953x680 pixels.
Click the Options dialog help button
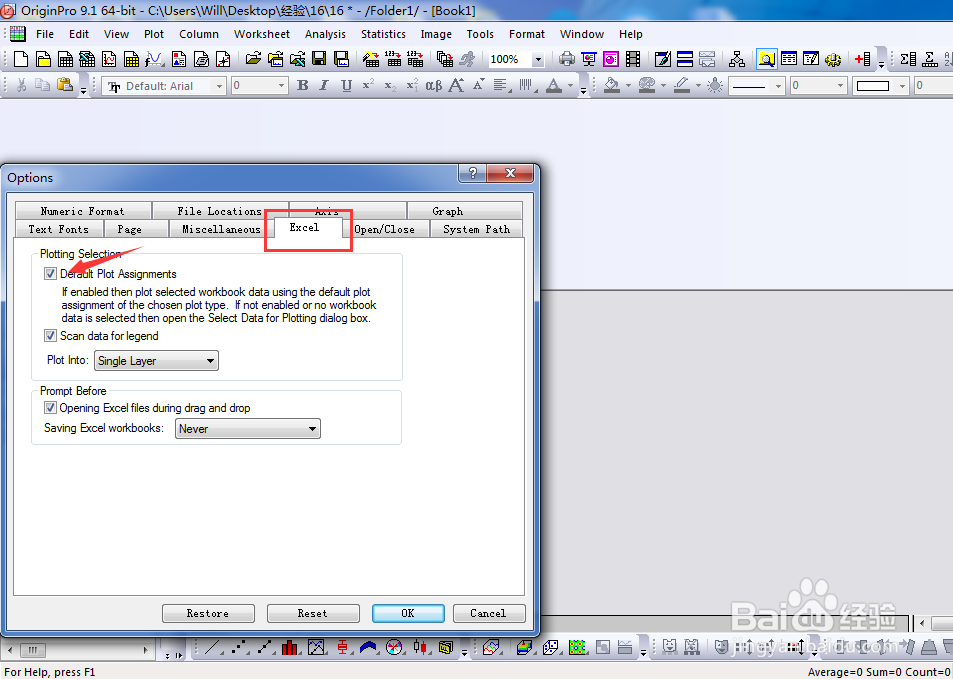[x=473, y=173]
